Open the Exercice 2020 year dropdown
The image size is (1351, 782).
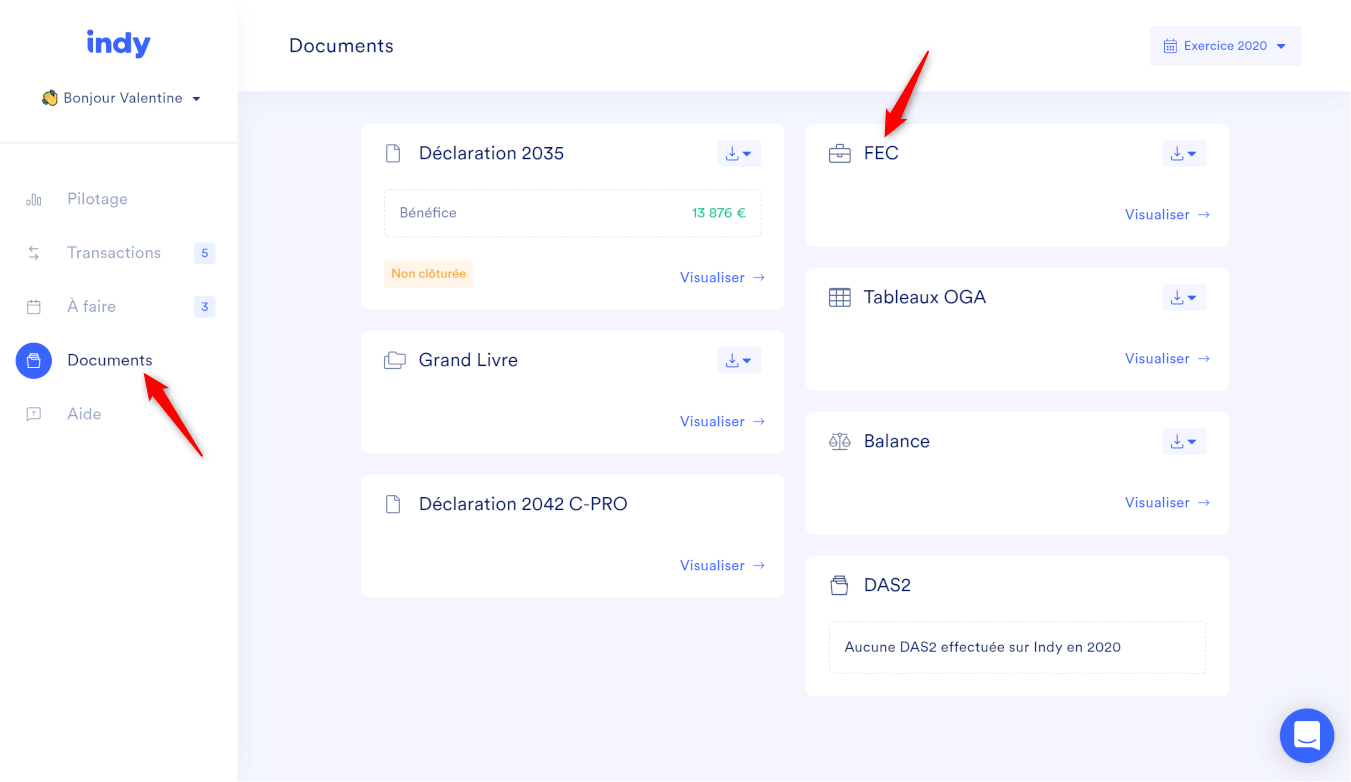(x=1225, y=46)
